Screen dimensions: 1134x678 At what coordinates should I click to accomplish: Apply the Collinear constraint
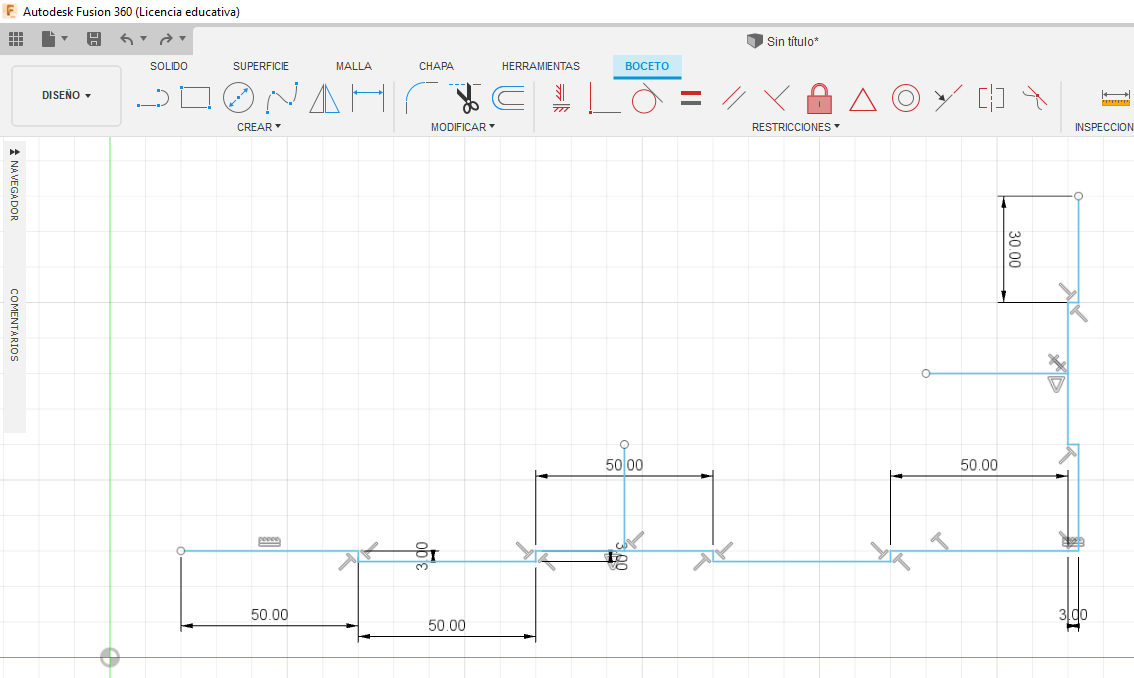(x=948, y=98)
